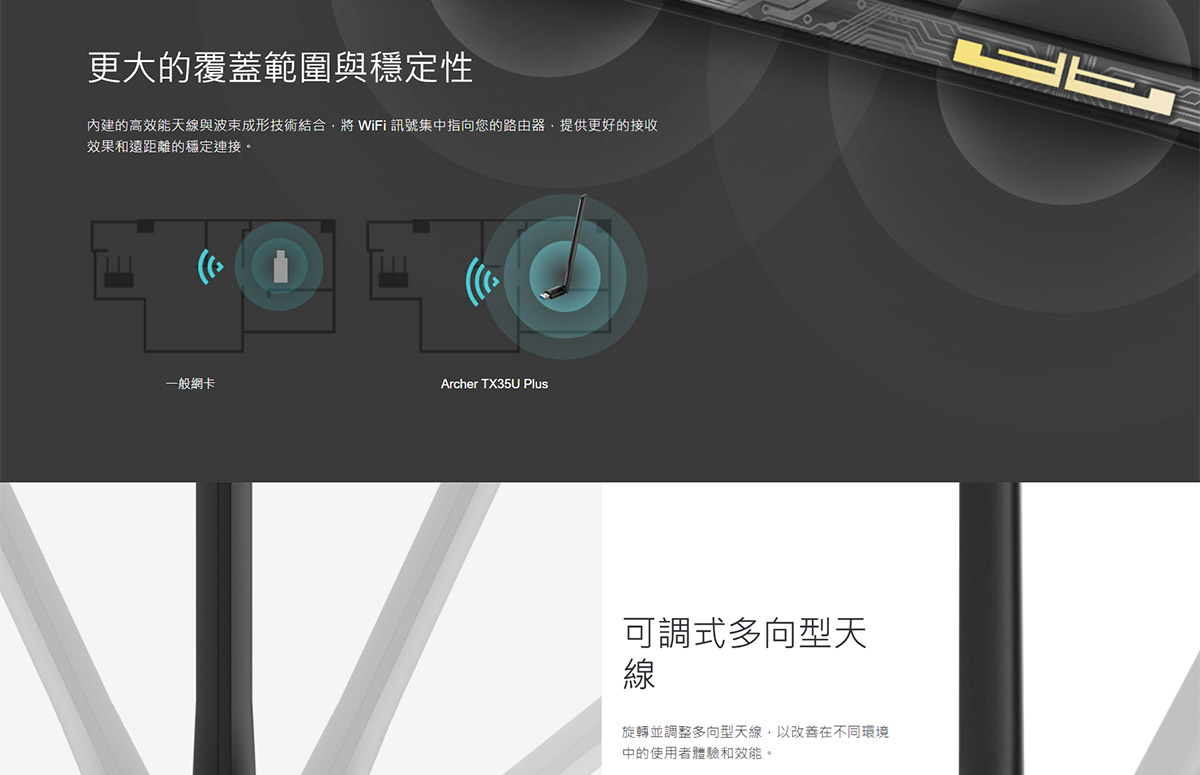Click the Archer TX35U Plus adapter with antenna image
This screenshot has height=775, width=1200.
point(565,246)
